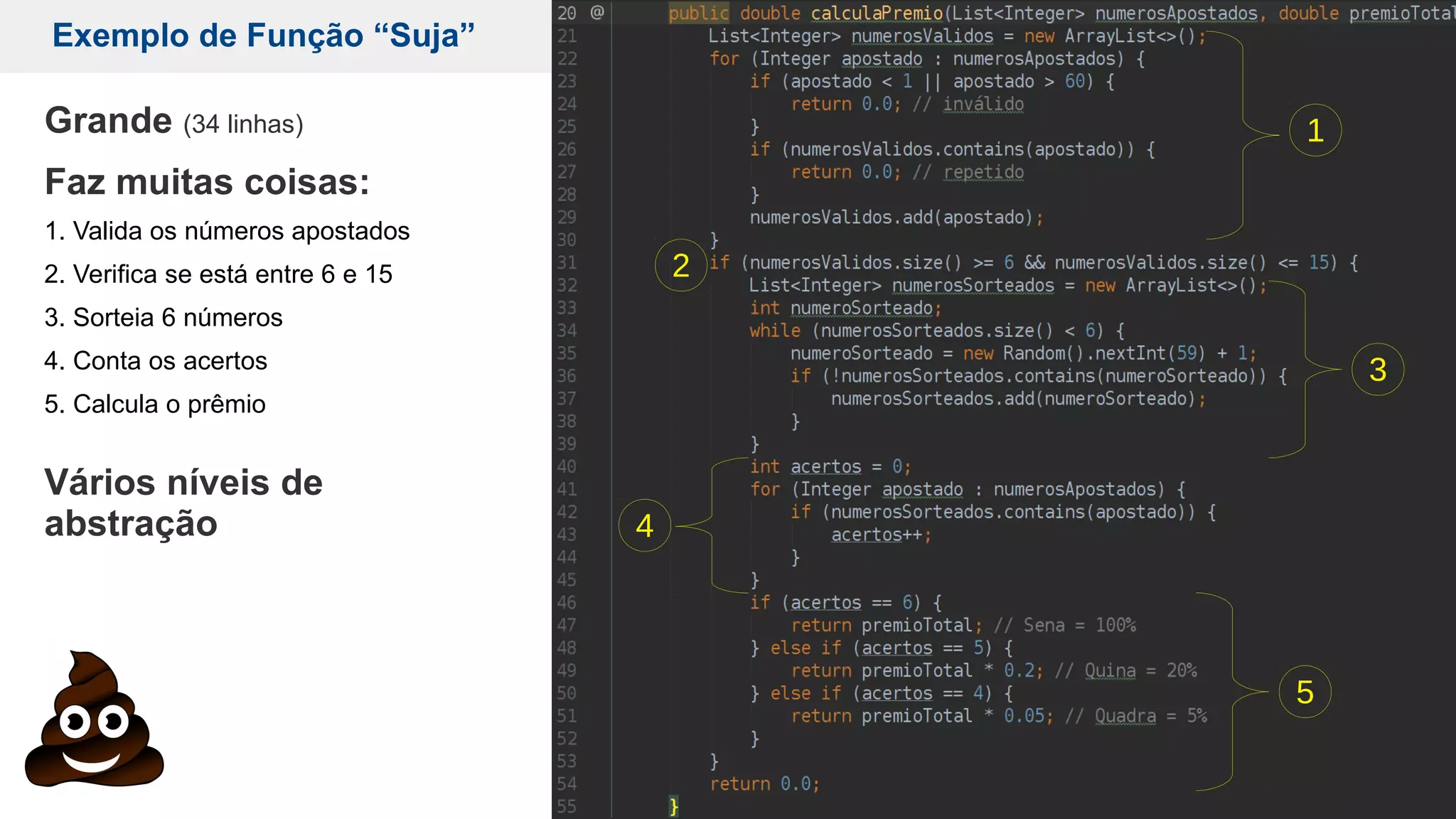
Task: Select list item Calcula o prêmio
Action: pyautogui.click(x=155, y=405)
